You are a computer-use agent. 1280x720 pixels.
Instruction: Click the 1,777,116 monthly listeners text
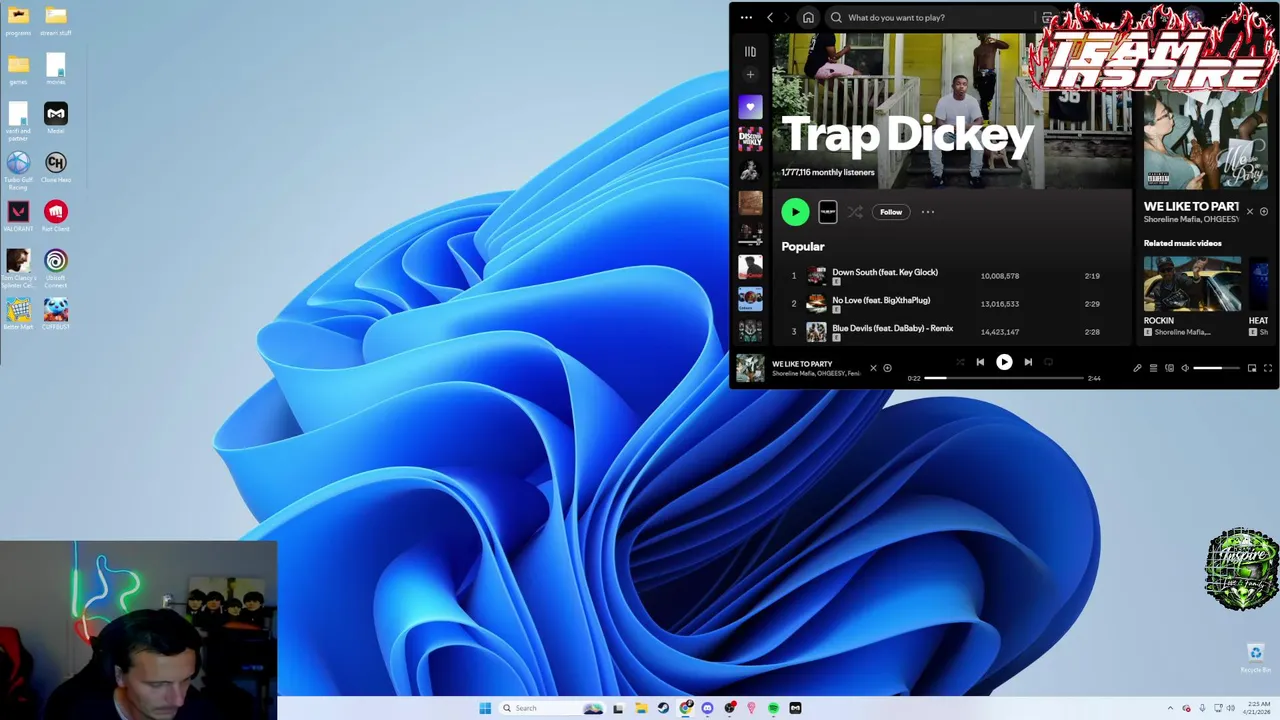coord(828,172)
